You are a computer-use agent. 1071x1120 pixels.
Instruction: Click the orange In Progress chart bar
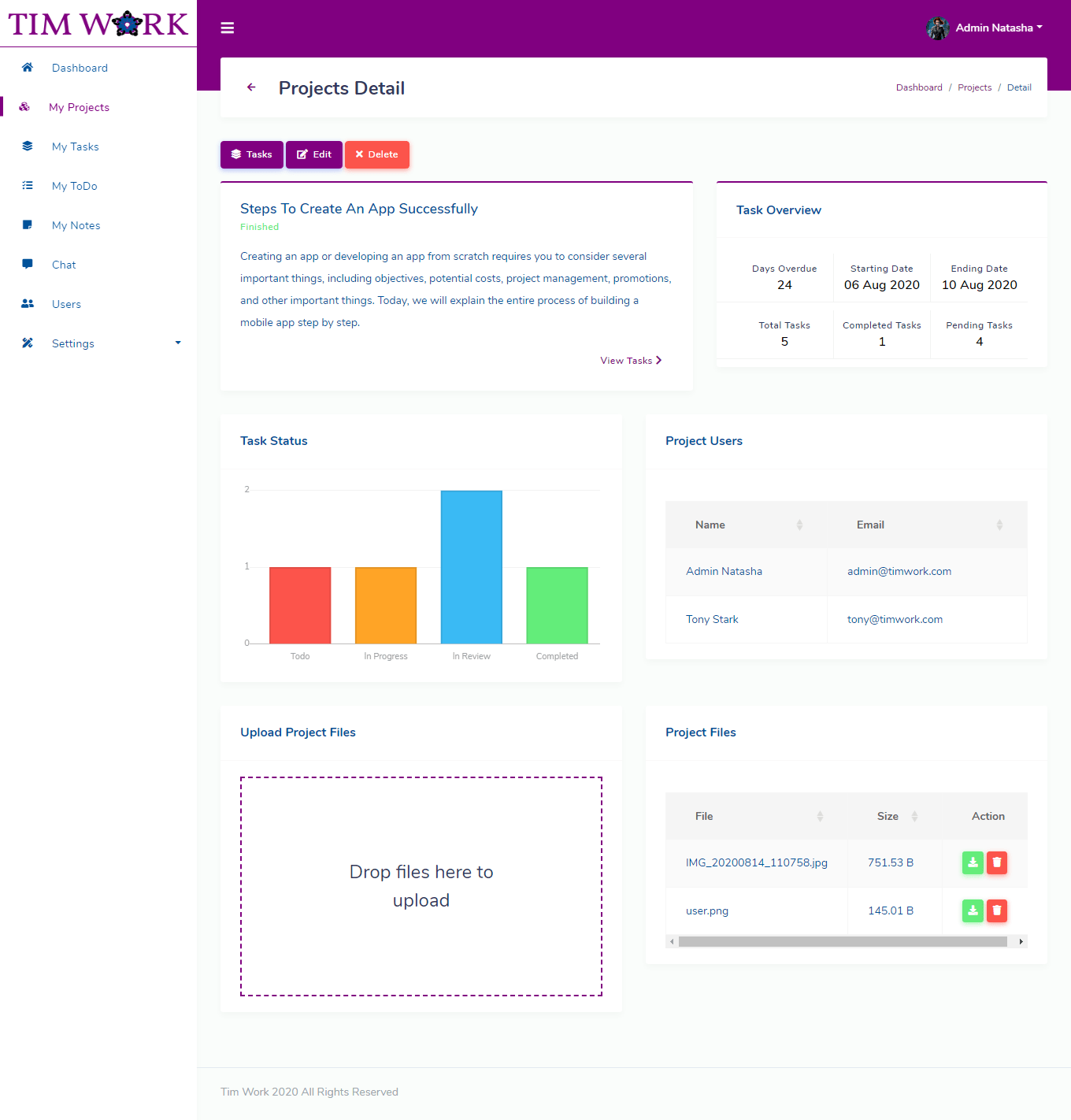386,605
